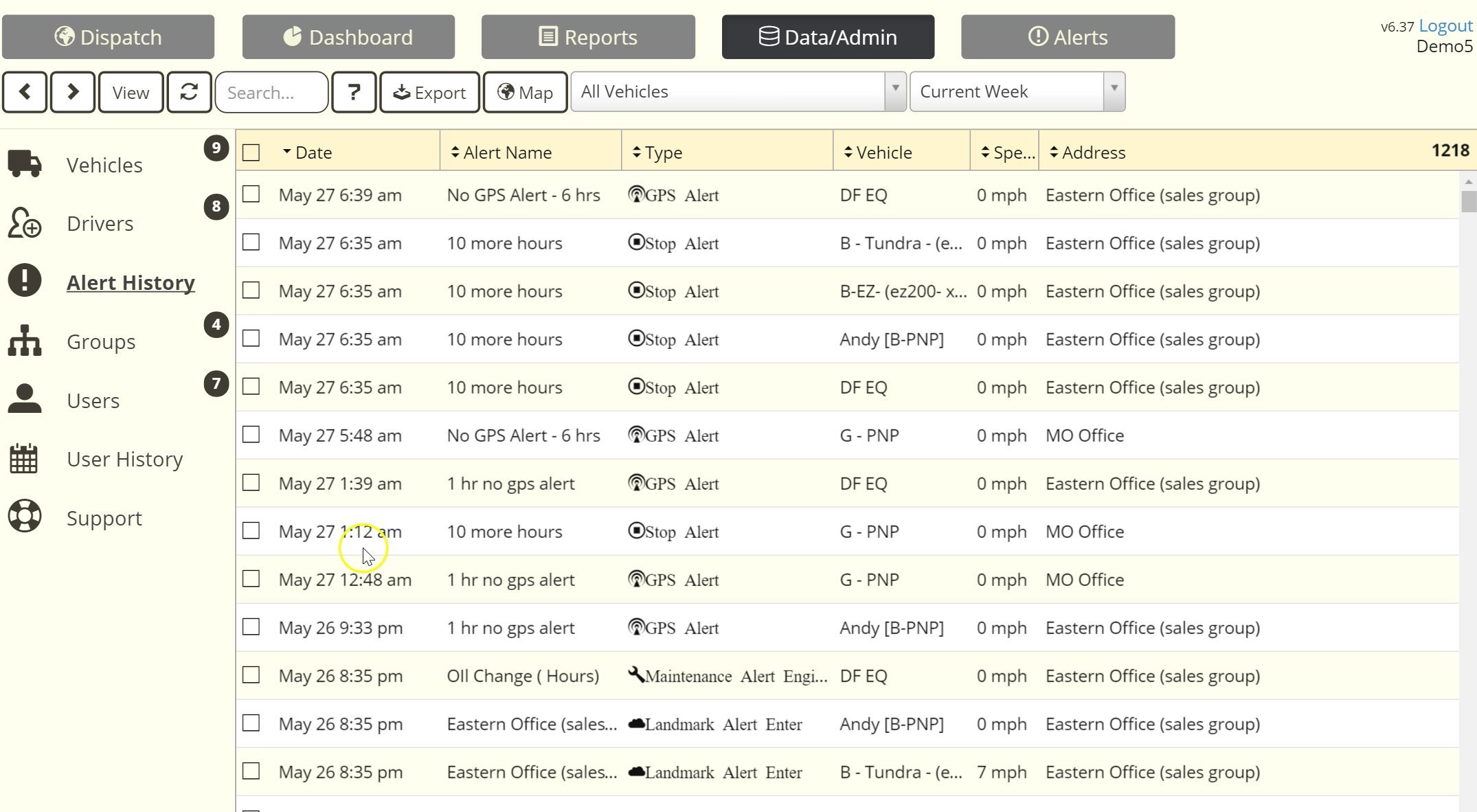Click the Logout link
The height and width of the screenshot is (812, 1477).
(x=1445, y=26)
